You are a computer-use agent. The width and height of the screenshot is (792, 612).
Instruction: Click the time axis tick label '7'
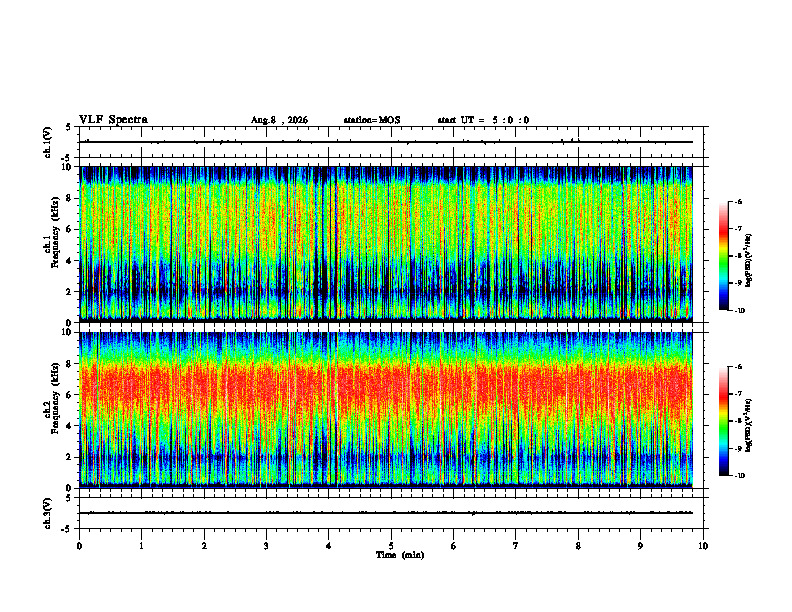pyautogui.click(x=516, y=546)
